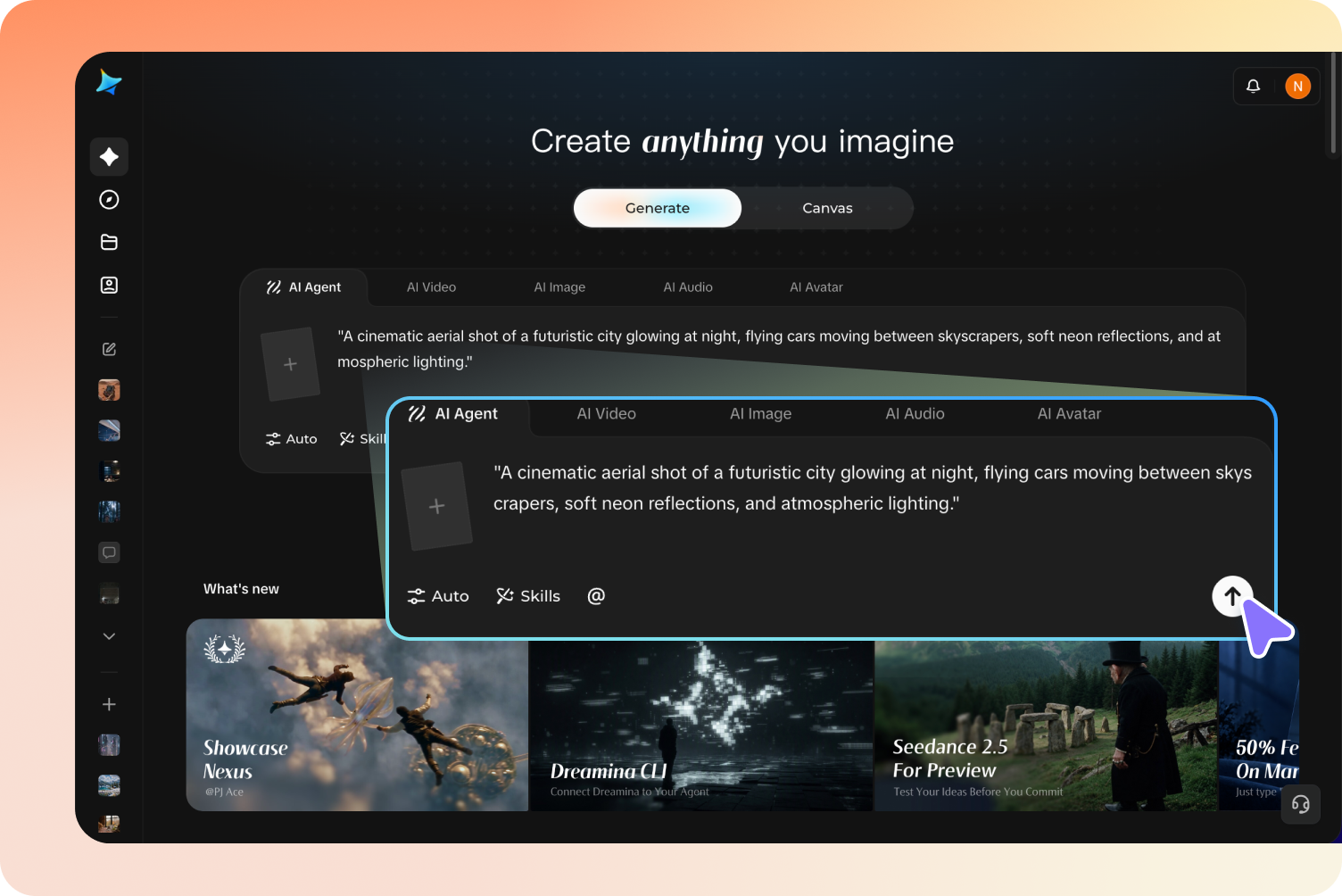Open the folder Assets icon in the sidebar
The image size is (1342, 896).
coord(109,243)
